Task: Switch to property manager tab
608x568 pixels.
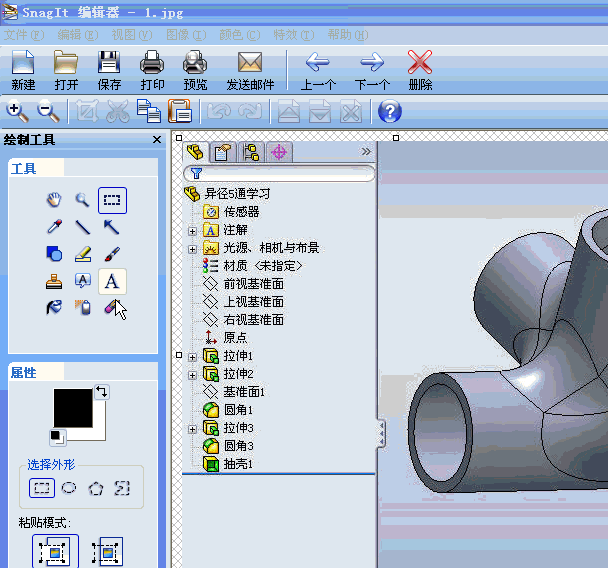Action: pyautogui.click(x=223, y=152)
